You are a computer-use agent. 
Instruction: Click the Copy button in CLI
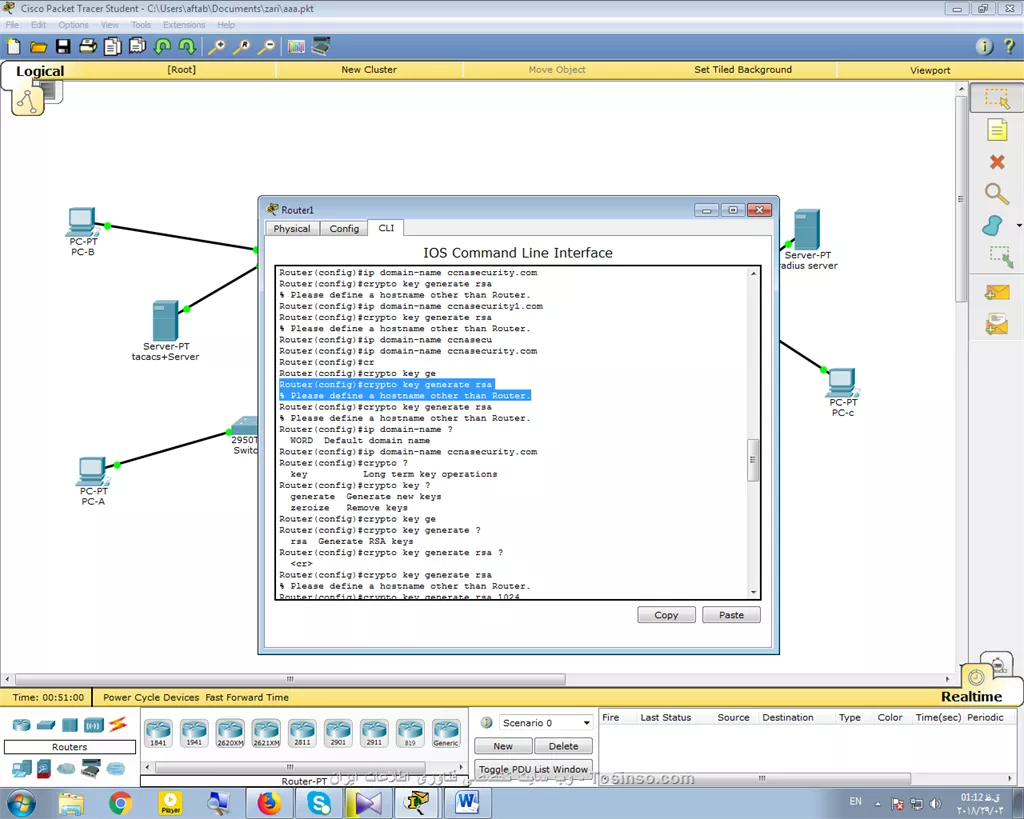click(666, 615)
